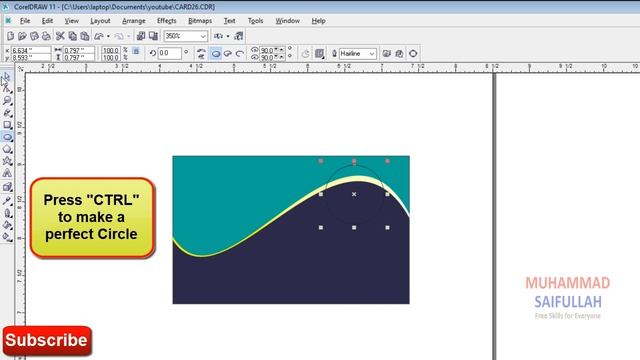Expand the Undo history dropdown arrow
This screenshot has height=360, width=640.
click(x=108, y=36)
